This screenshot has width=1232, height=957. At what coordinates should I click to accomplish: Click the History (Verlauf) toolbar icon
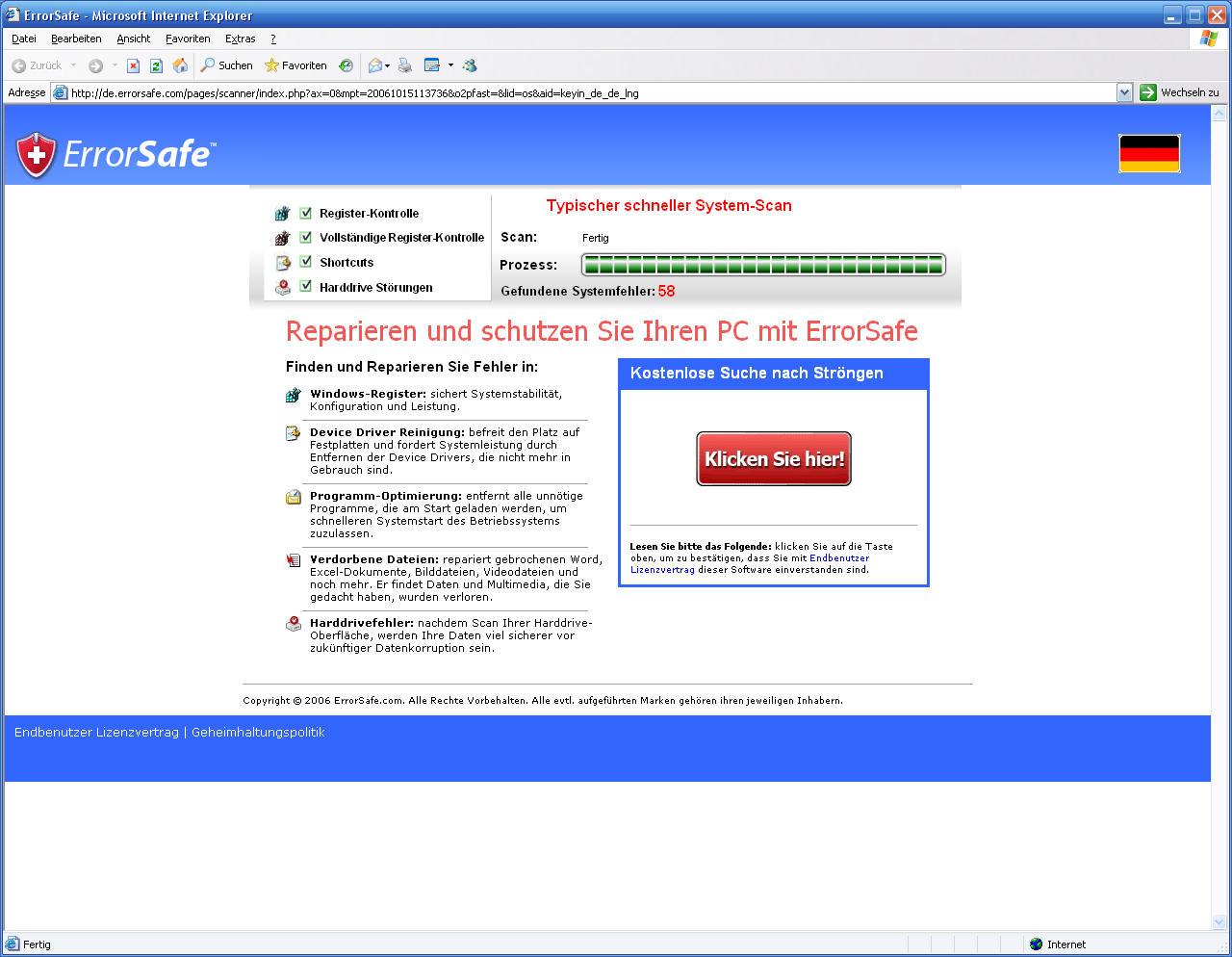[x=346, y=65]
